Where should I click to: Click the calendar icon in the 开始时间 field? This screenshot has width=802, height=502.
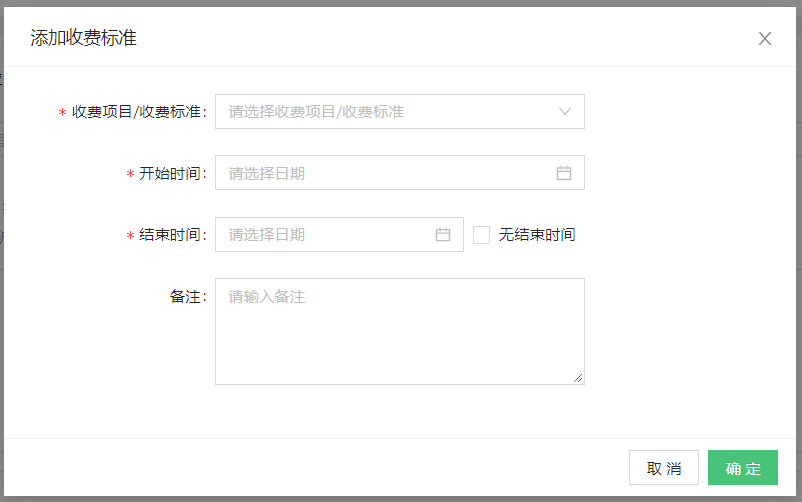coord(564,173)
